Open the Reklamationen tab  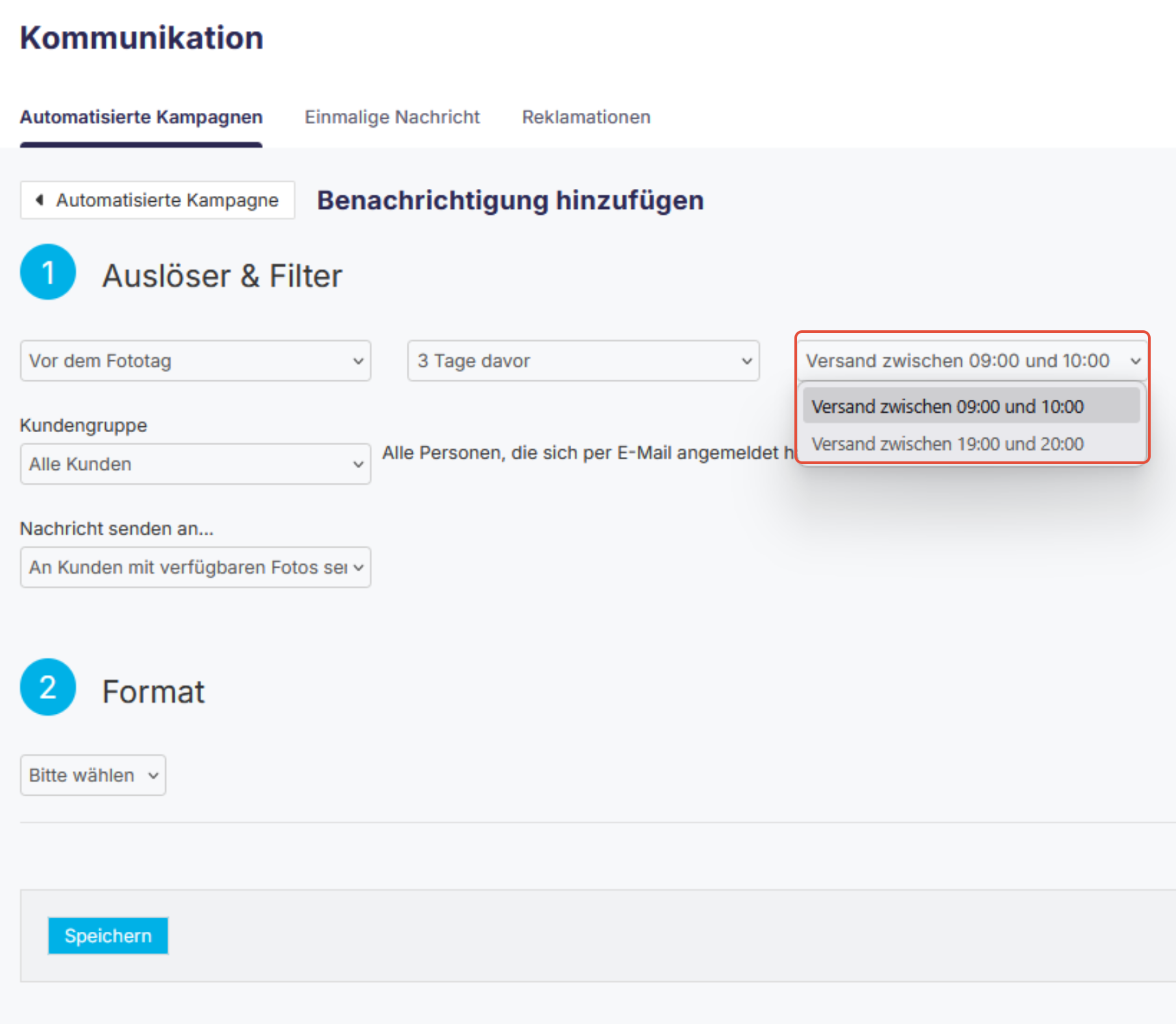[586, 117]
